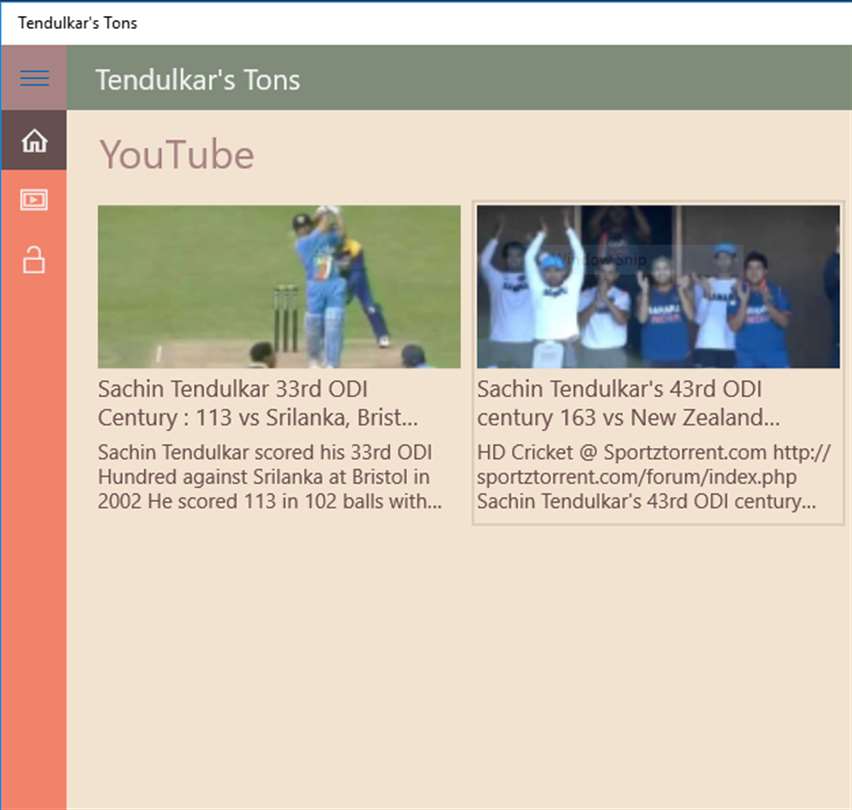852x810 pixels.
Task: Open the video section icon in sidebar
Action: tap(34, 199)
